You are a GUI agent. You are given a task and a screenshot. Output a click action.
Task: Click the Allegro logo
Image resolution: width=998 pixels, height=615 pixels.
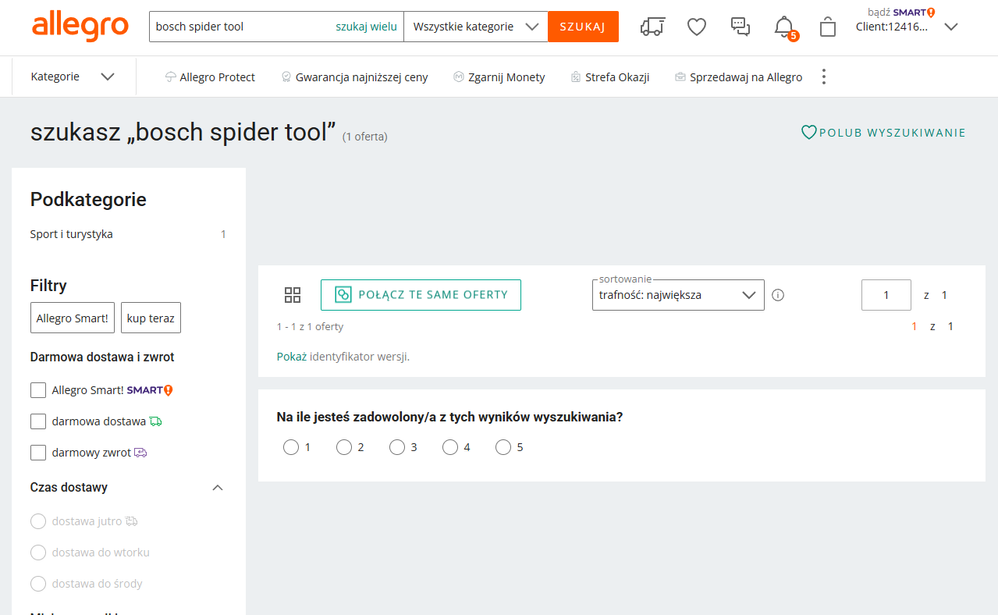(80, 27)
